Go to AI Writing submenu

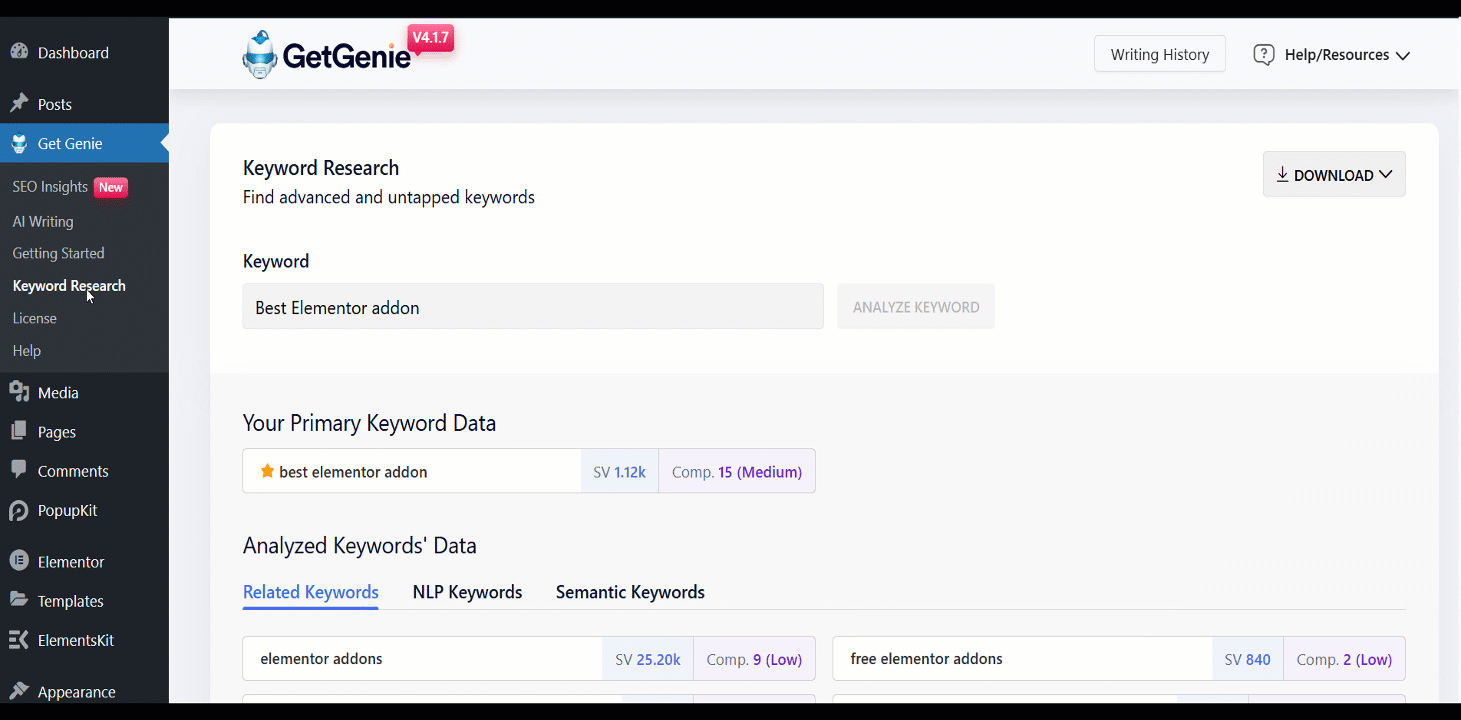[43, 221]
